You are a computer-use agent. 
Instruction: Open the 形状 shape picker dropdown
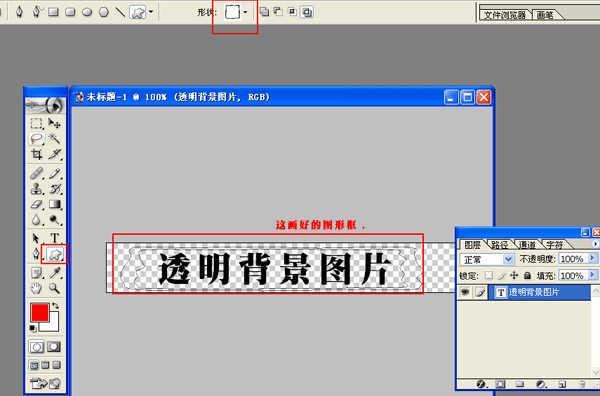(246, 12)
